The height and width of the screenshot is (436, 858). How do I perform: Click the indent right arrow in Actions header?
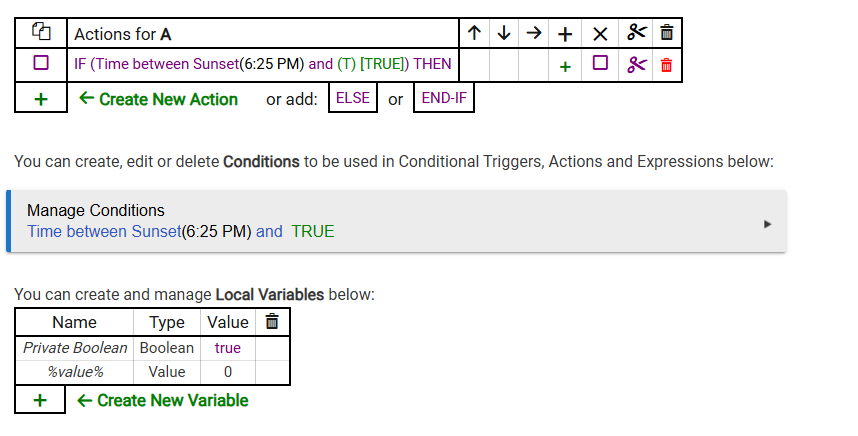(x=534, y=33)
